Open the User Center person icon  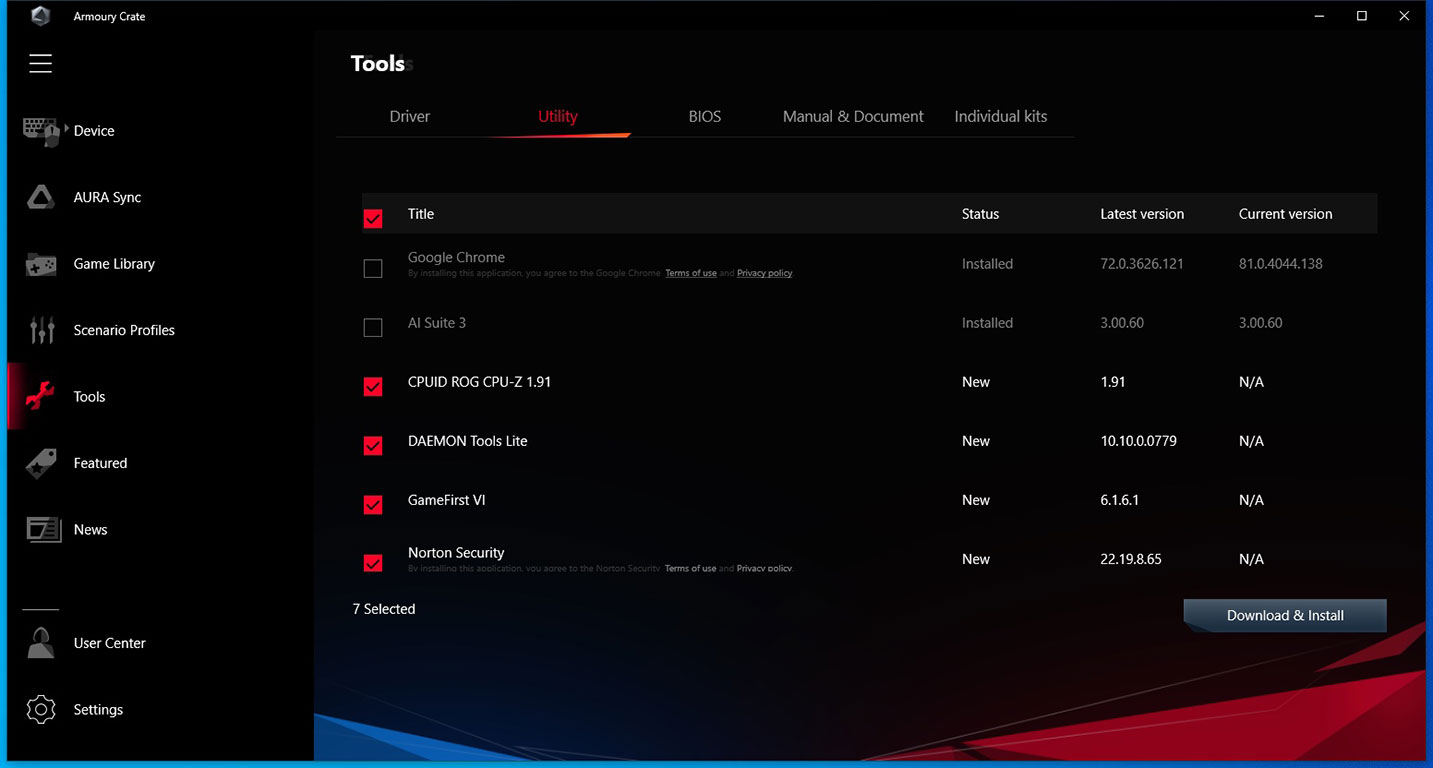pos(41,643)
